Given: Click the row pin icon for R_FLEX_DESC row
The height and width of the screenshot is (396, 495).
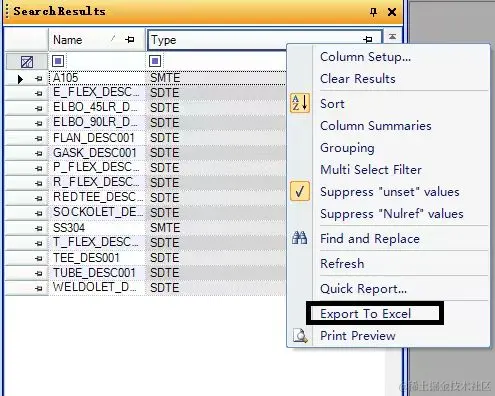Looking at the screenshot, I should point(39,184).
